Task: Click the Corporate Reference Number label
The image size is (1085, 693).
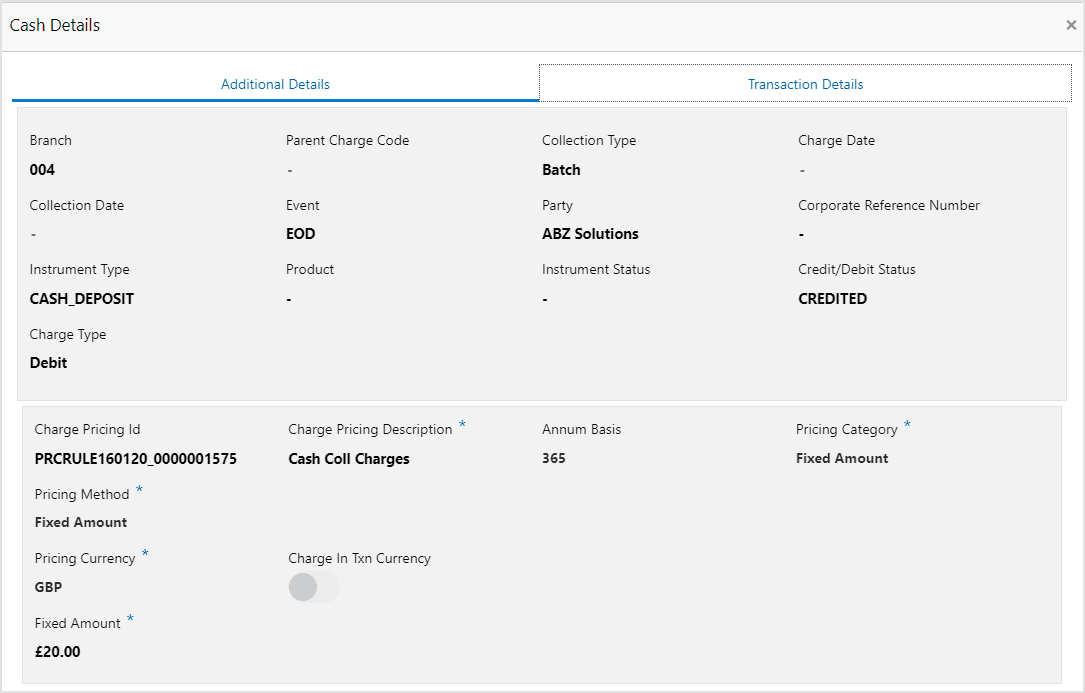Action: point(888,206)
